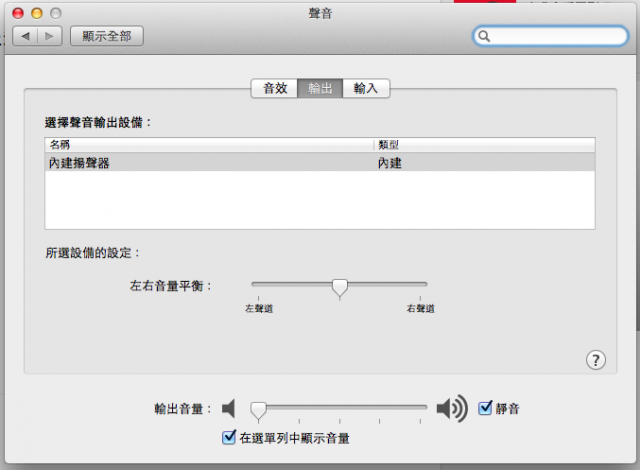Focus the search input field

click(550, 36)
